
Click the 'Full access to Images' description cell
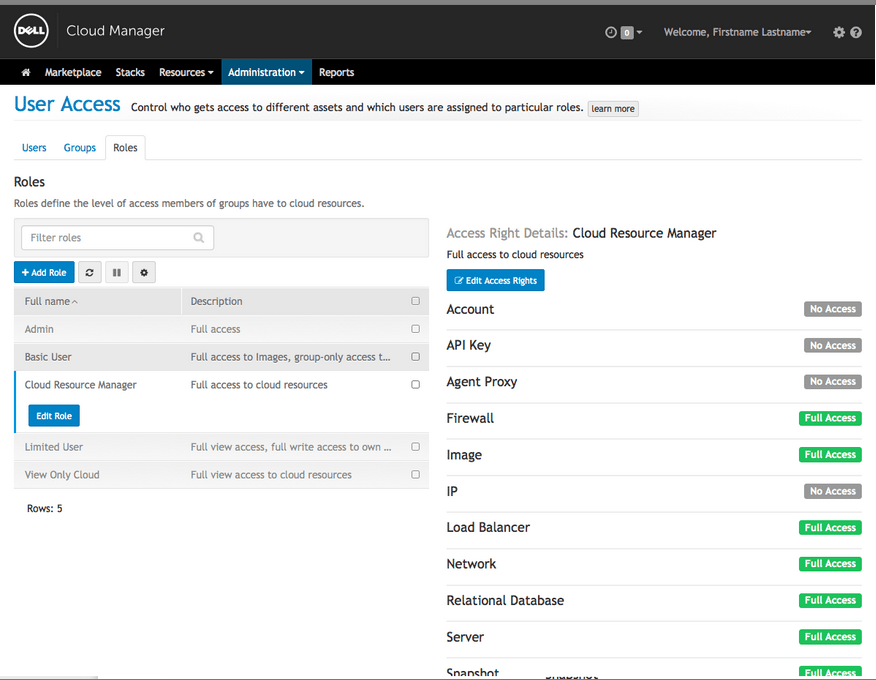coord(291,356)
